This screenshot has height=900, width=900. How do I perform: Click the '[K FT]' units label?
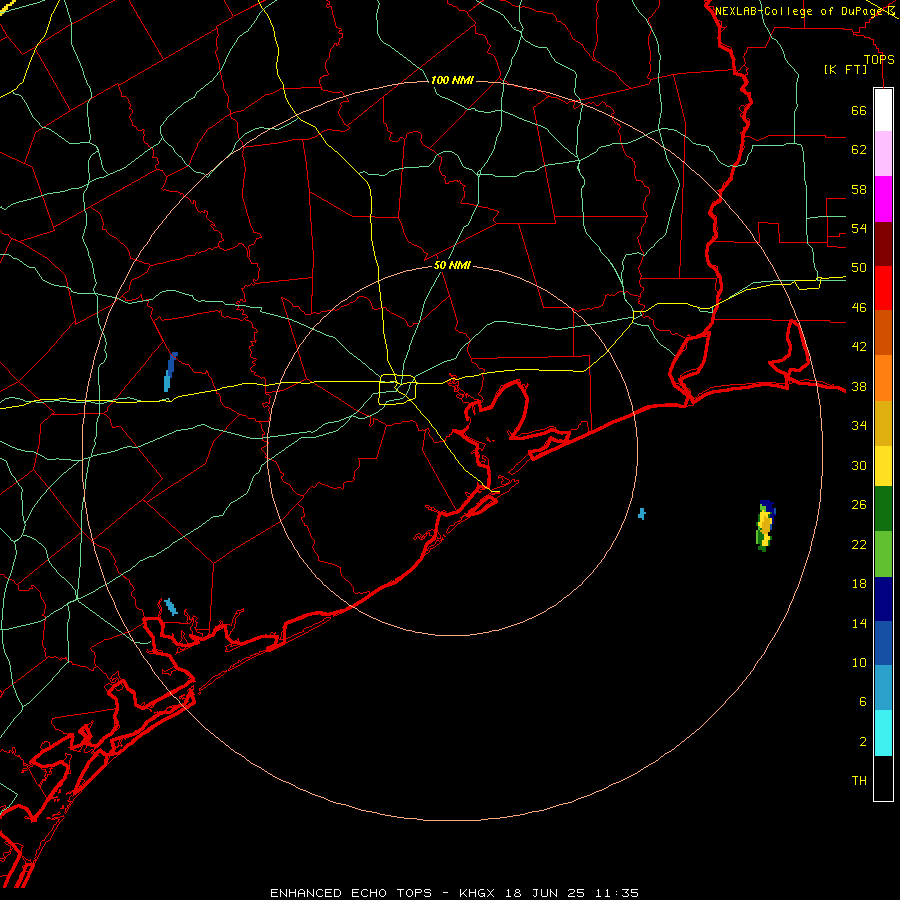pos(845,70)
